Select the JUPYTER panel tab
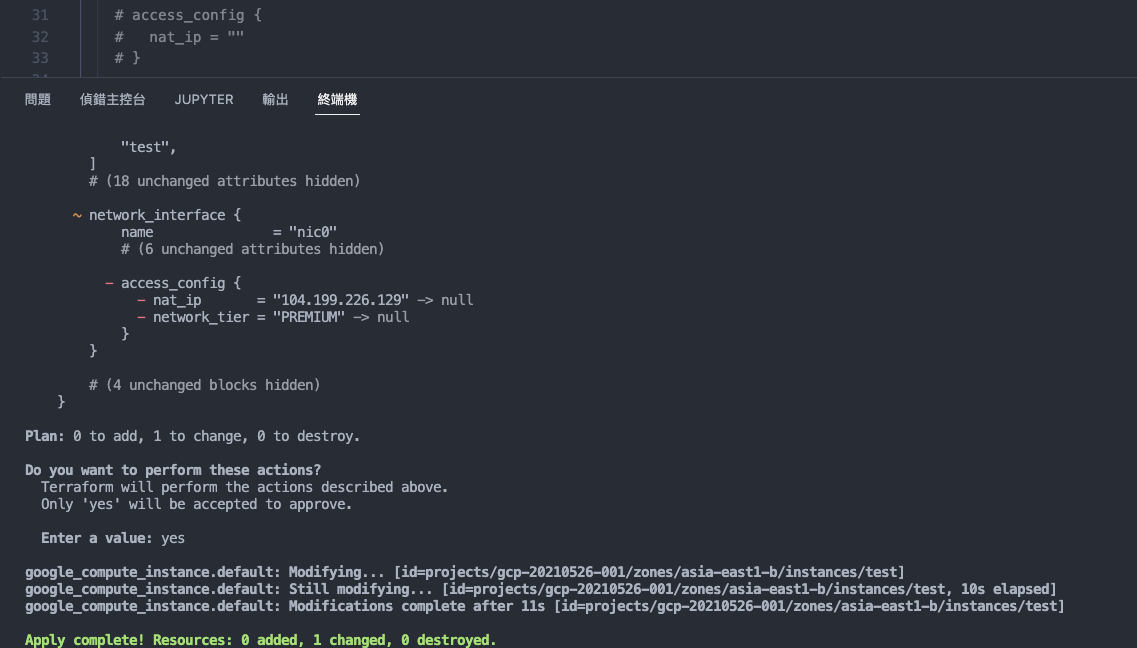This screenshot has width=1137, height=648. [x=204, y=99]
